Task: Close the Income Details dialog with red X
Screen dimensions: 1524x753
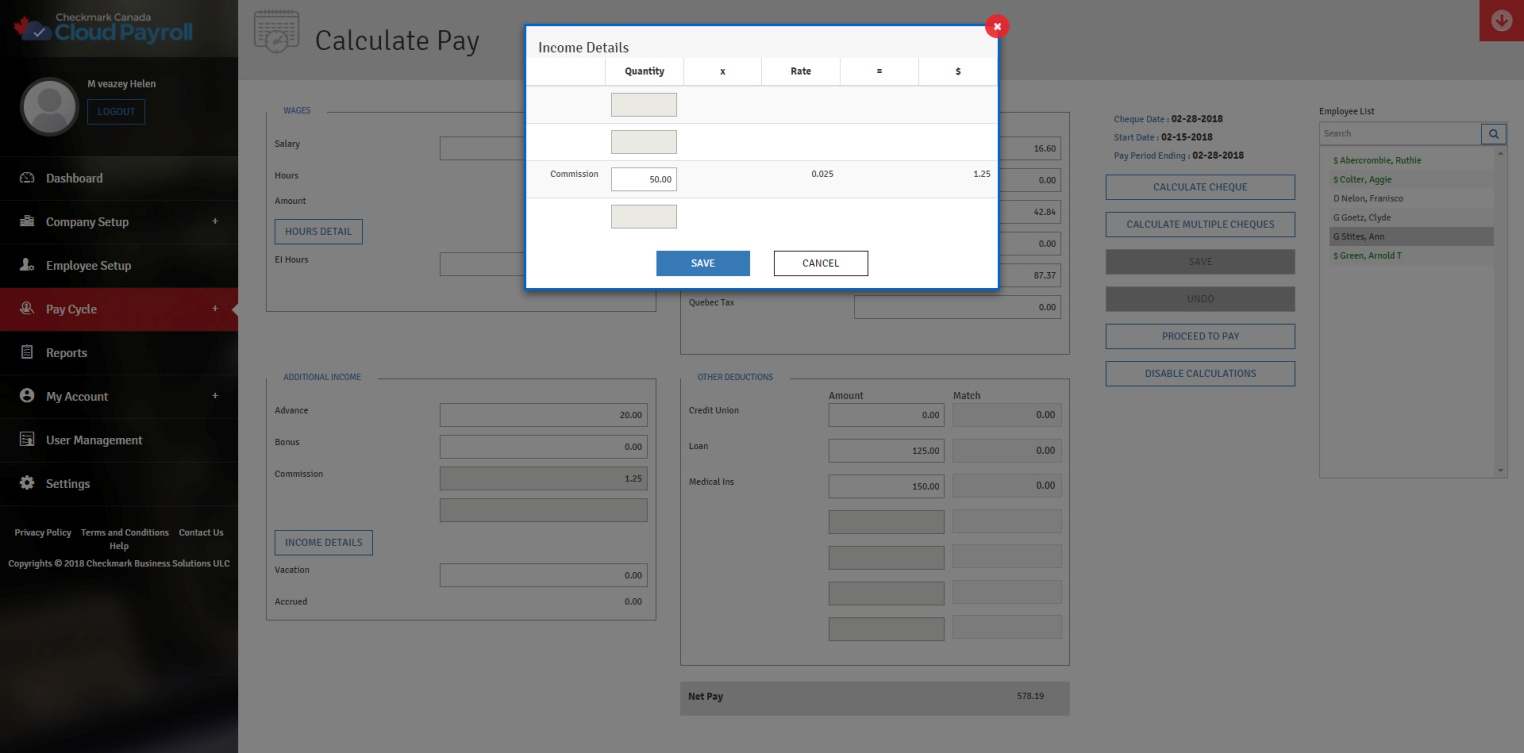Action: tap(997, 27)
